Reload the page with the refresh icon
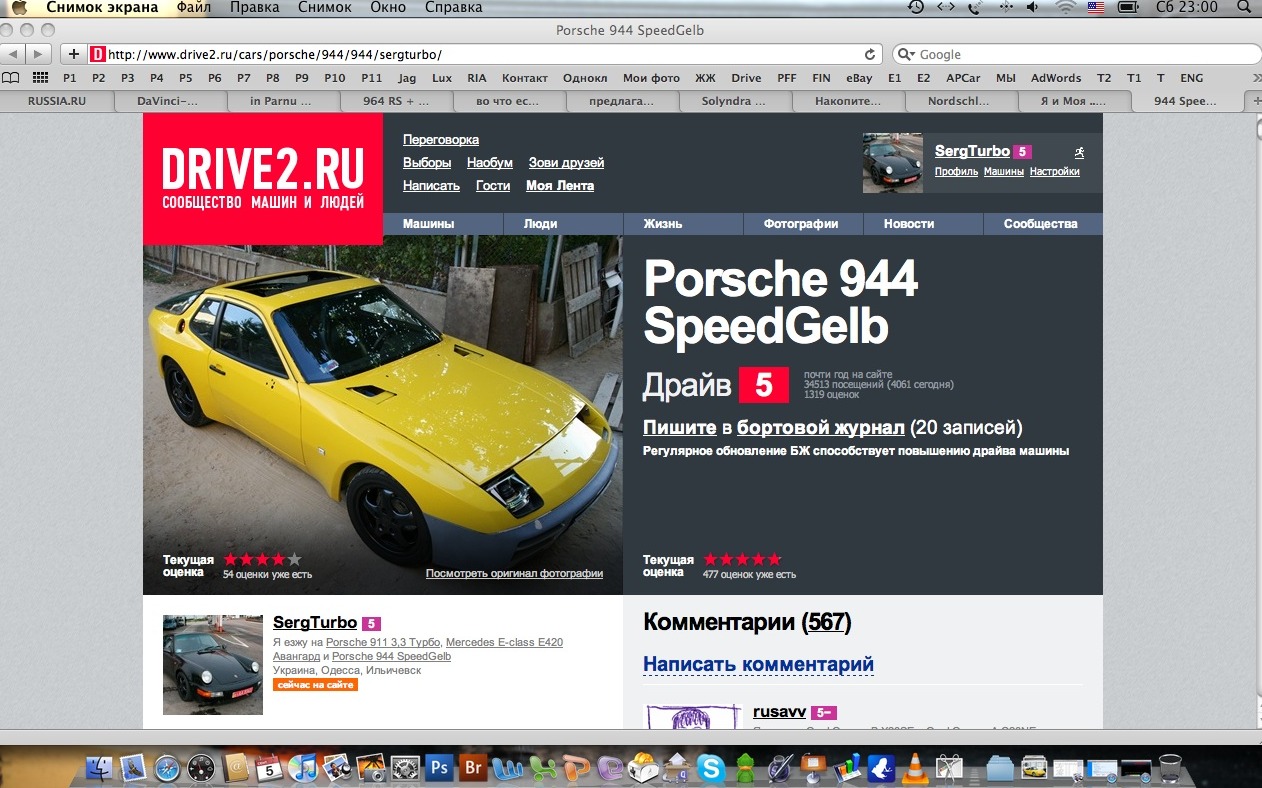1262x788 pixels. (x=870, y=54)
